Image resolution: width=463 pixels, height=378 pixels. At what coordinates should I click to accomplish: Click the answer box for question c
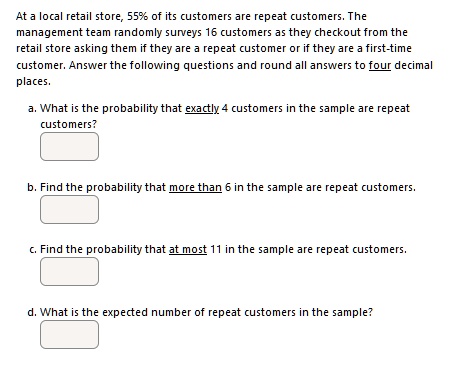click(69, 271)
